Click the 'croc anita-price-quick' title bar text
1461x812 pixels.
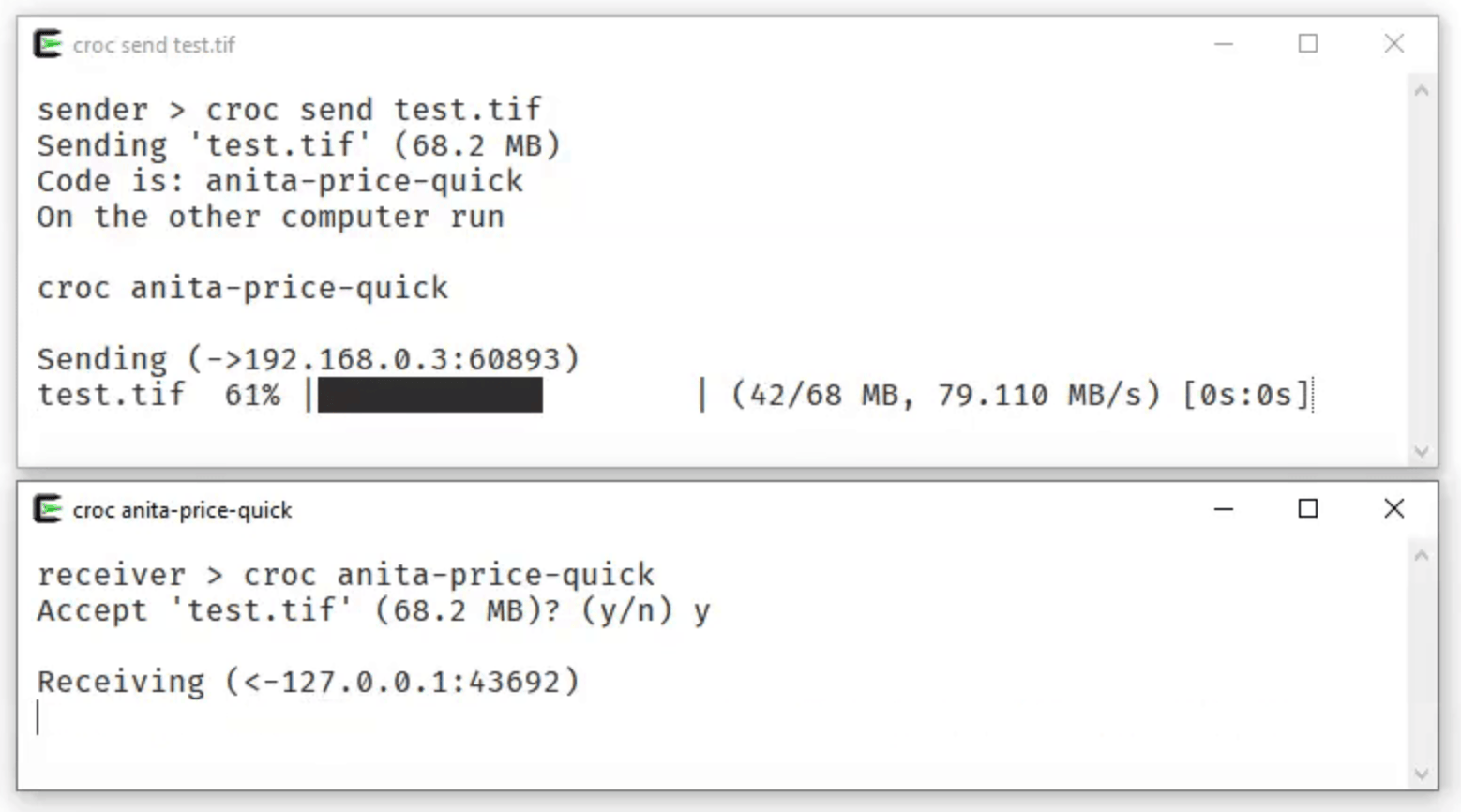(x=182, y=510)
